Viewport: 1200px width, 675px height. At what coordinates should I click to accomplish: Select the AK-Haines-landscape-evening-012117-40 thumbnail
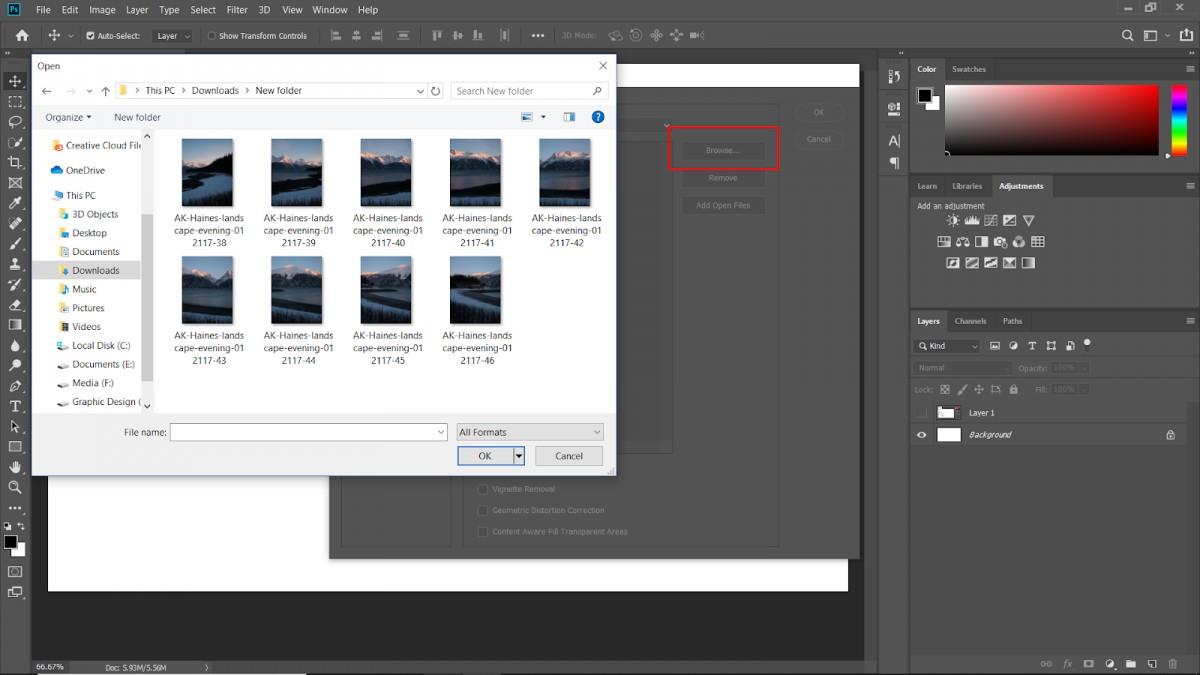point(387,172)
